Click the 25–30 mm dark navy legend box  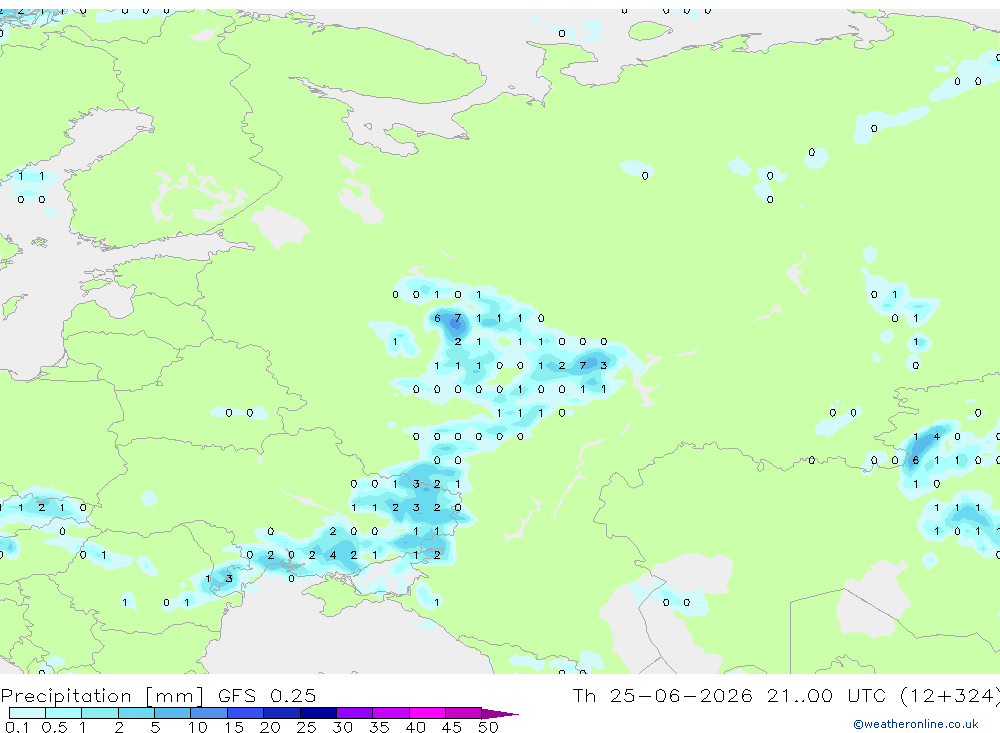(x=318, y=713)
